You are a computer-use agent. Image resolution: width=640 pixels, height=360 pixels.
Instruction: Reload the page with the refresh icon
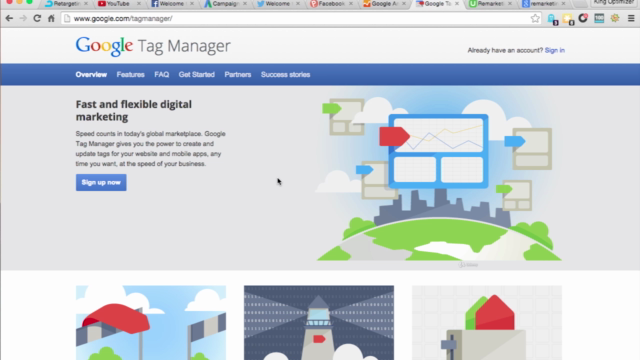pyautogui.click(x=37, y=18)
